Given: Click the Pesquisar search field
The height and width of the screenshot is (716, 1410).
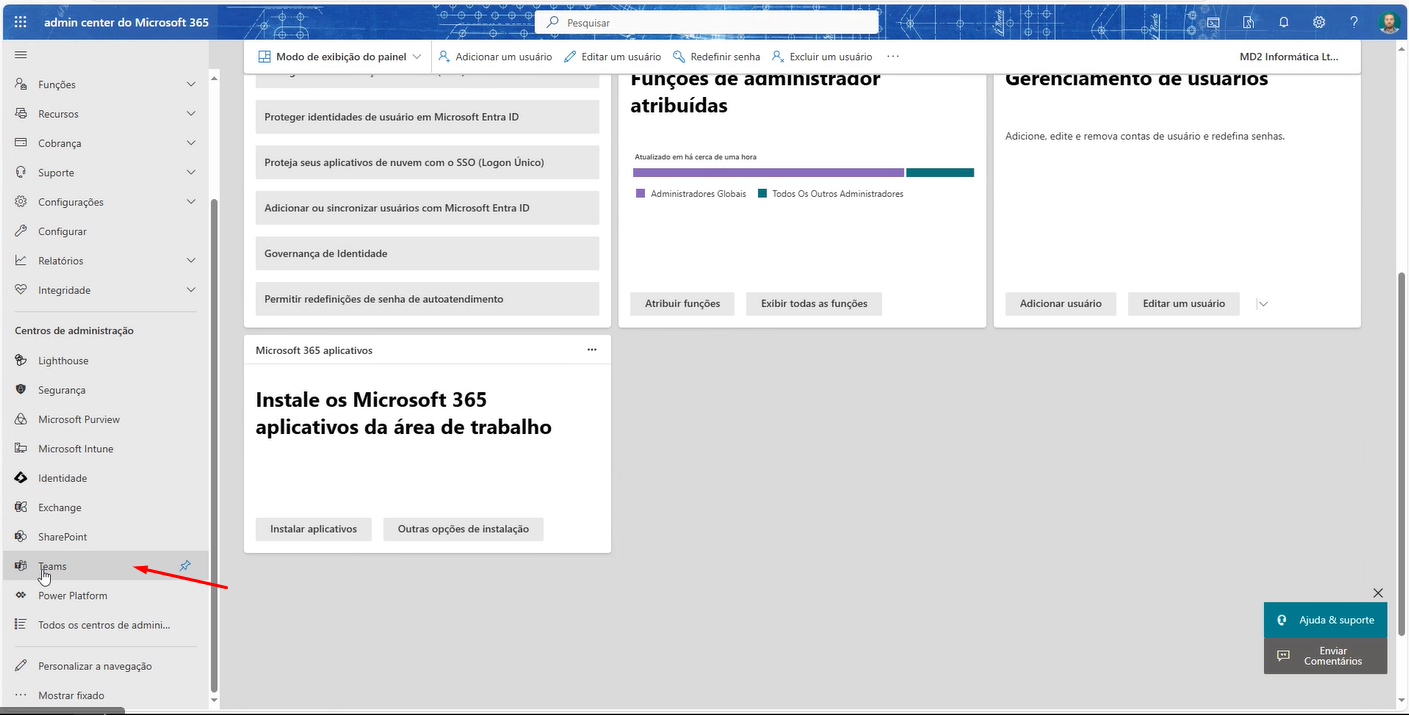Looking at the screenshot, I should (x=707, y=22).
